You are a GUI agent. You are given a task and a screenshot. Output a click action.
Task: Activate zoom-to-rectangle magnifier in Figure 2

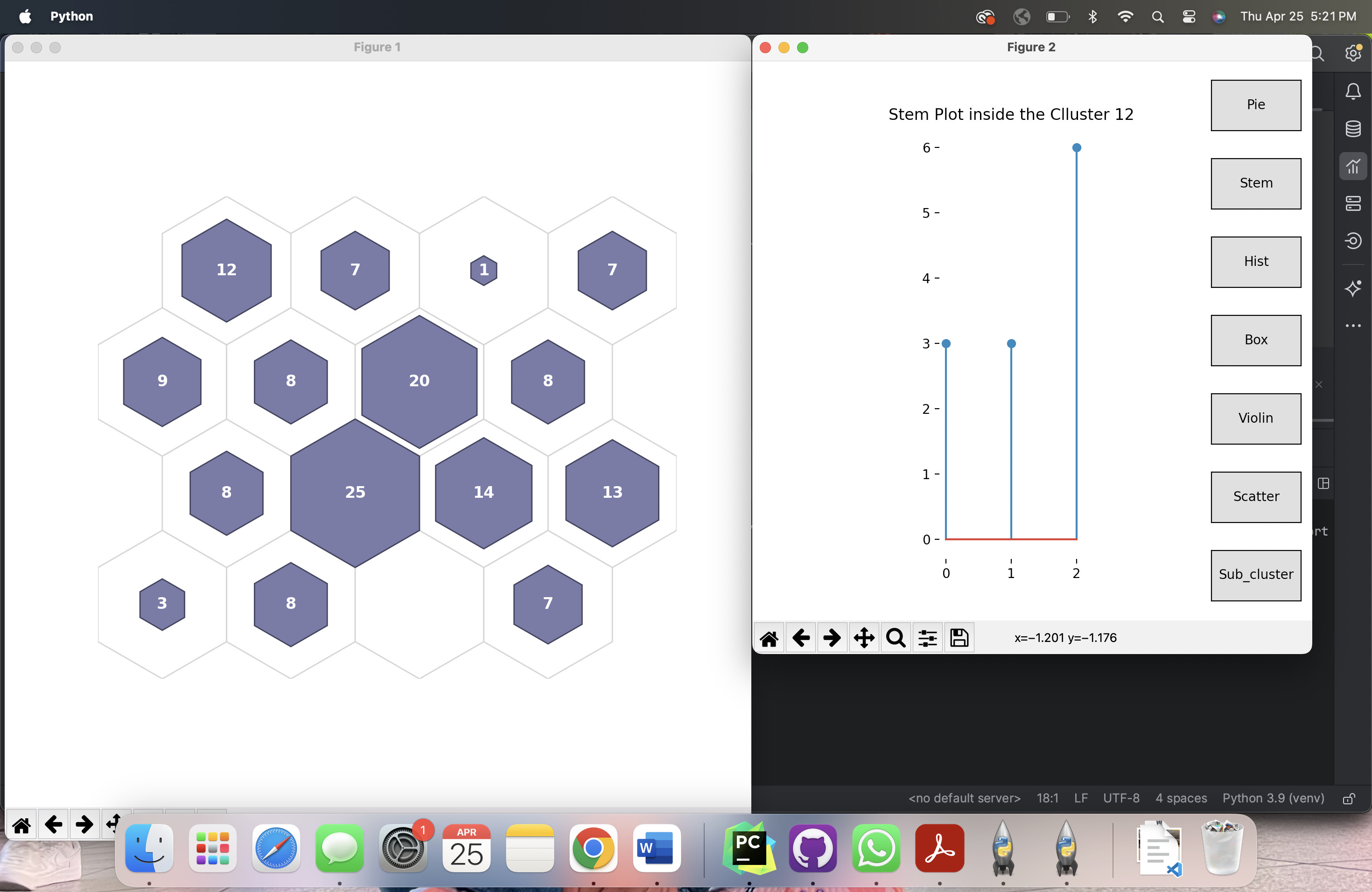[x=895, y=638]
